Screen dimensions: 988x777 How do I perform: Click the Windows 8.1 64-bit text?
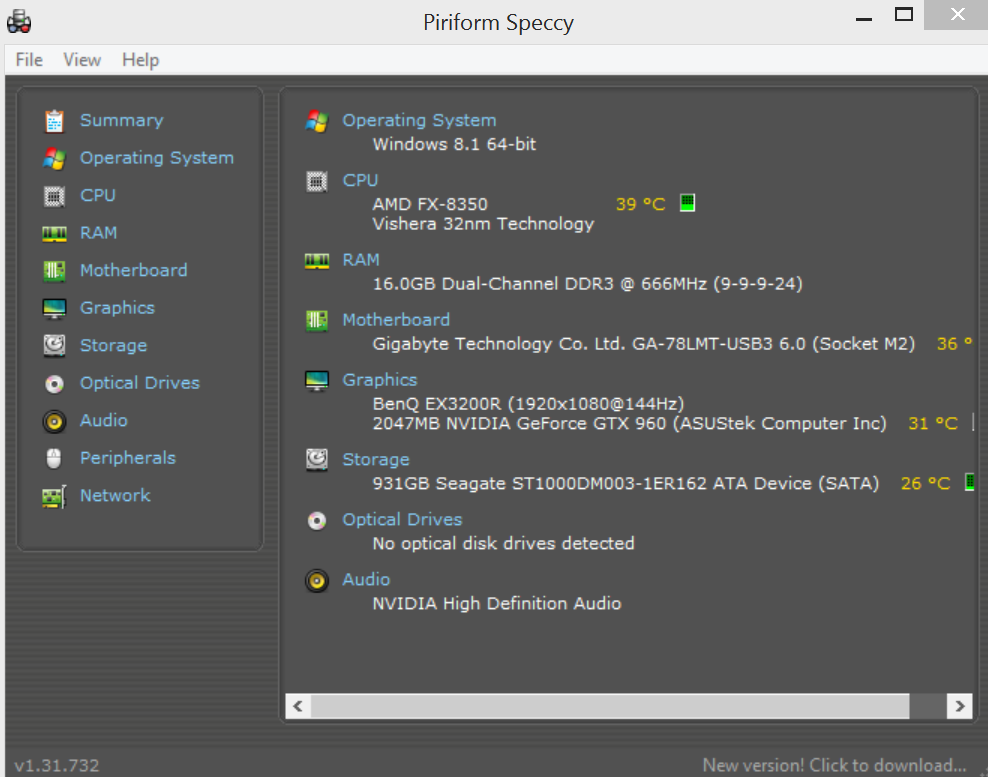454,144
